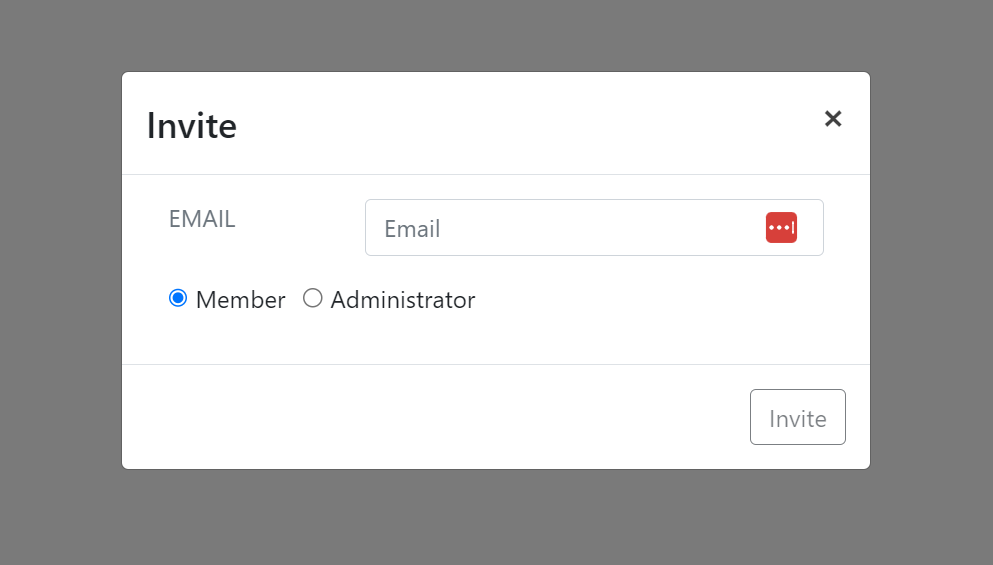Dismiss the modal using the close icon
Screen dimensions: 993x565
(x=833, y=118)
